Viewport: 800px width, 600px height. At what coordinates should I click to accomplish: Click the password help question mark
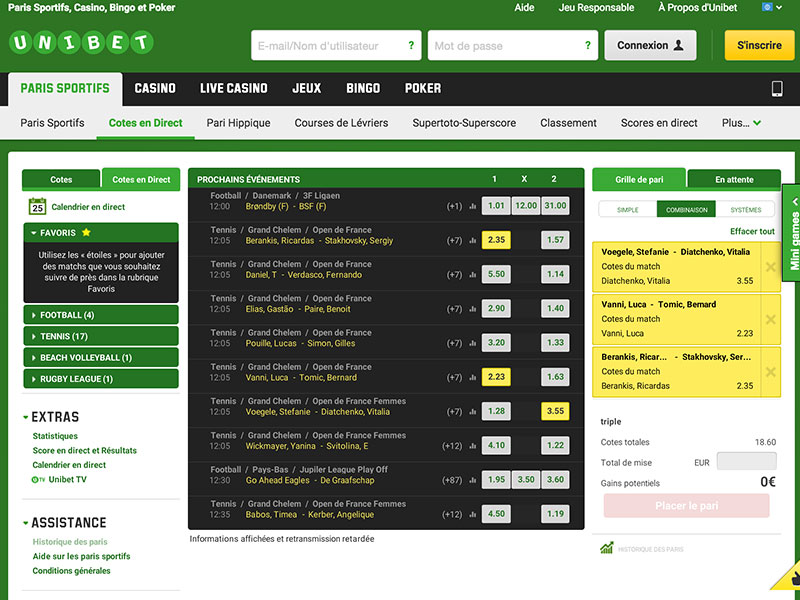(588, 45)
